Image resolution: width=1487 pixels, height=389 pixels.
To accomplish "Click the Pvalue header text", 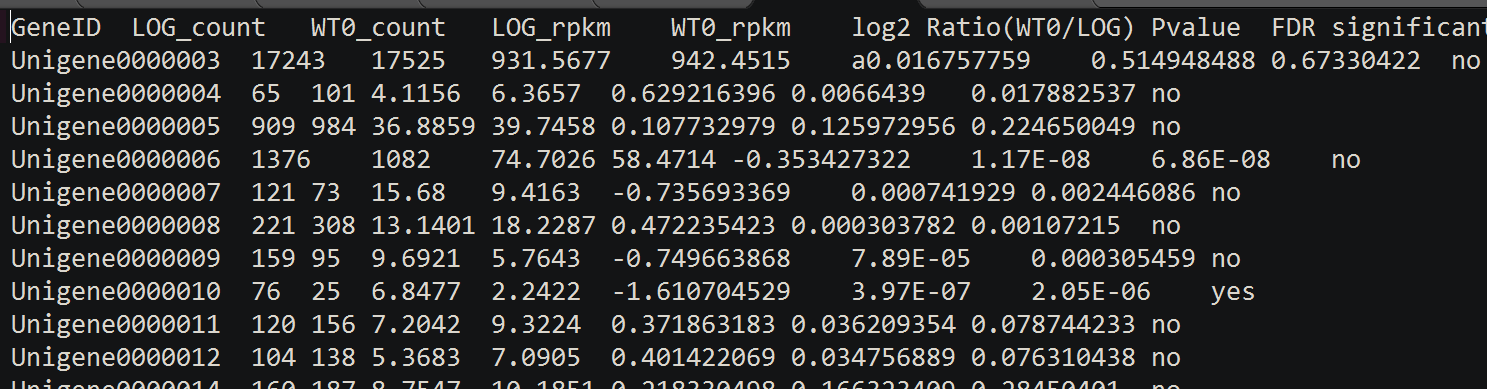I will 1195,28.
